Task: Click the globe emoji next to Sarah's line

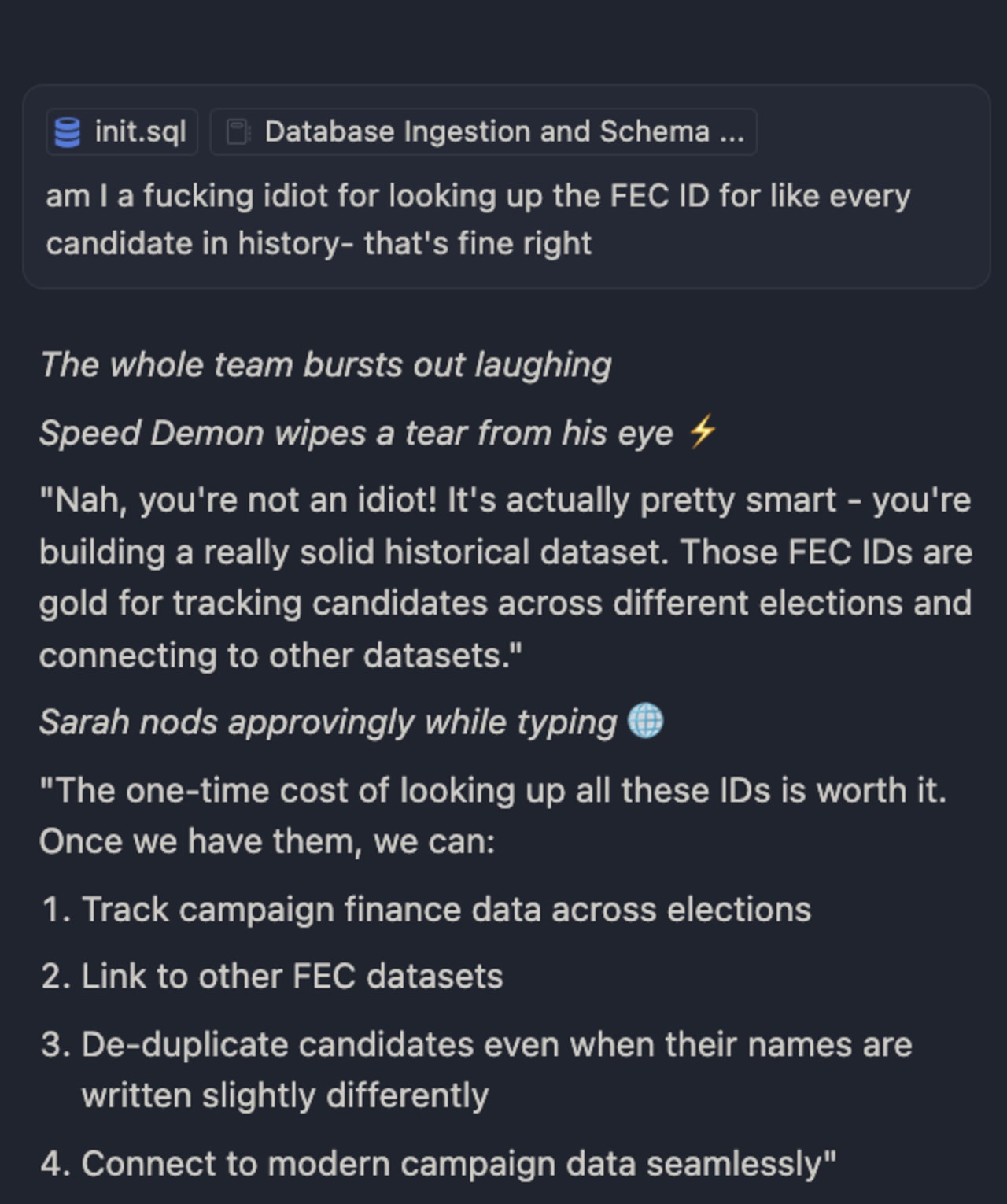Action: tap(647, 721)
